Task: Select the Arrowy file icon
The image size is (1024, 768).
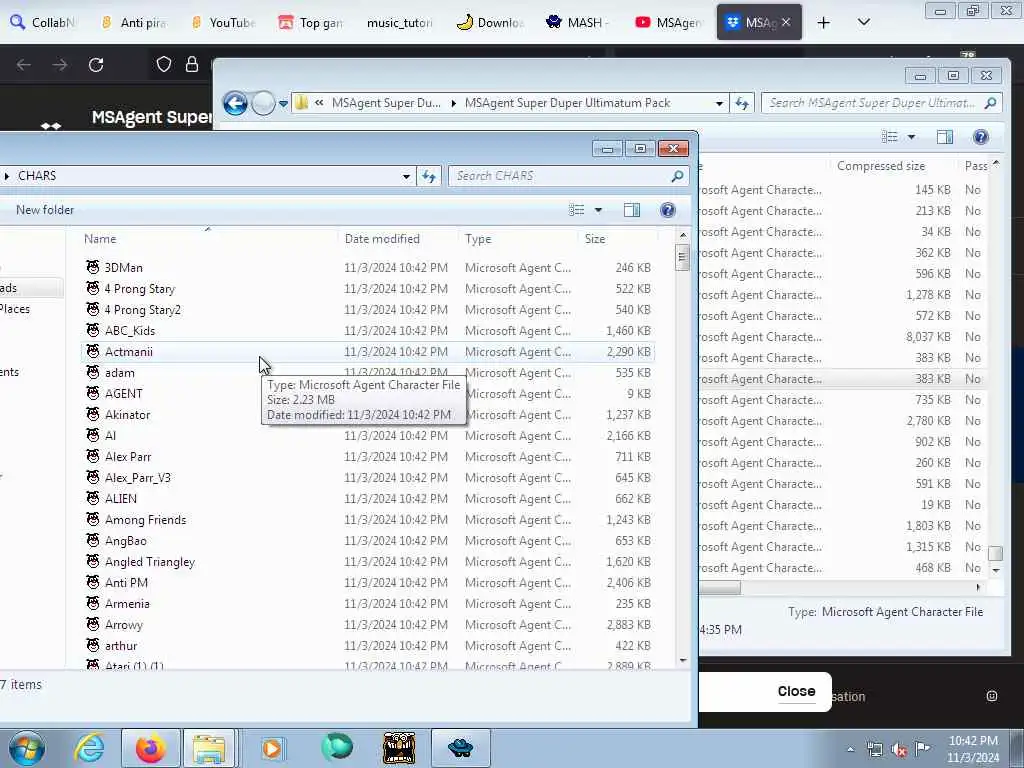Action: (x=93, y=625)
